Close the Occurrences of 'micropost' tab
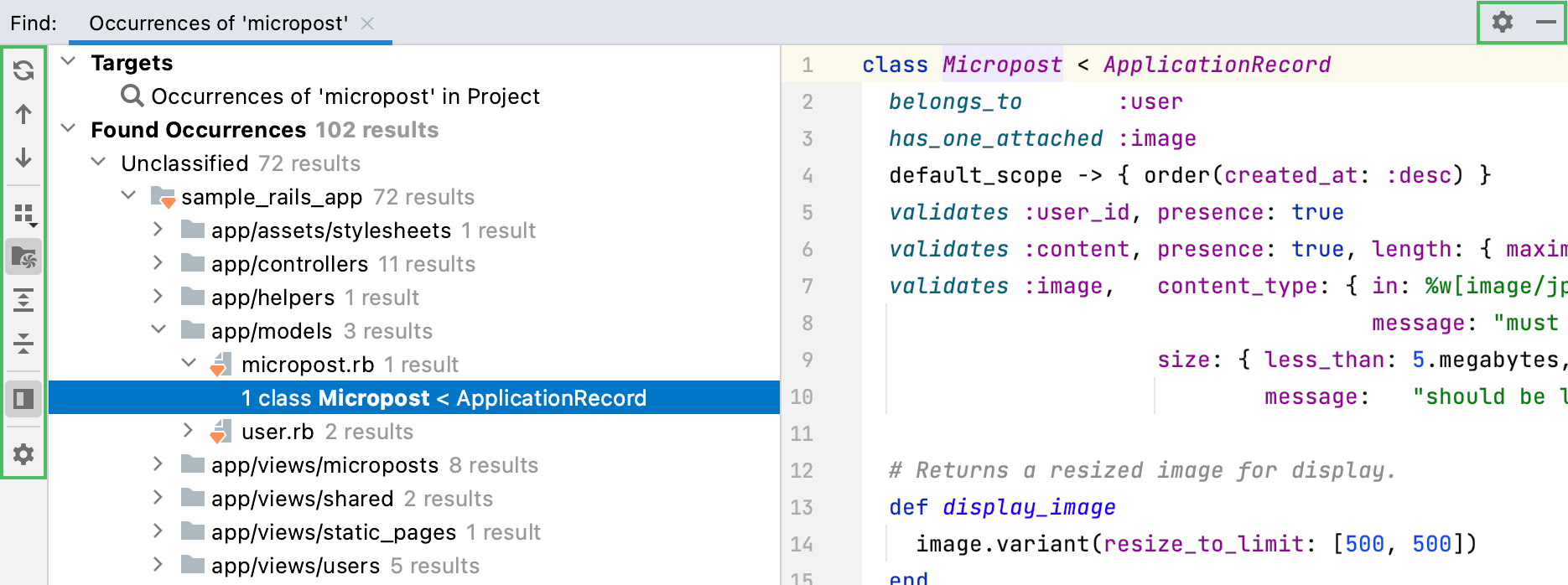Screen dimensions: 1568x585 coord(366,23)
